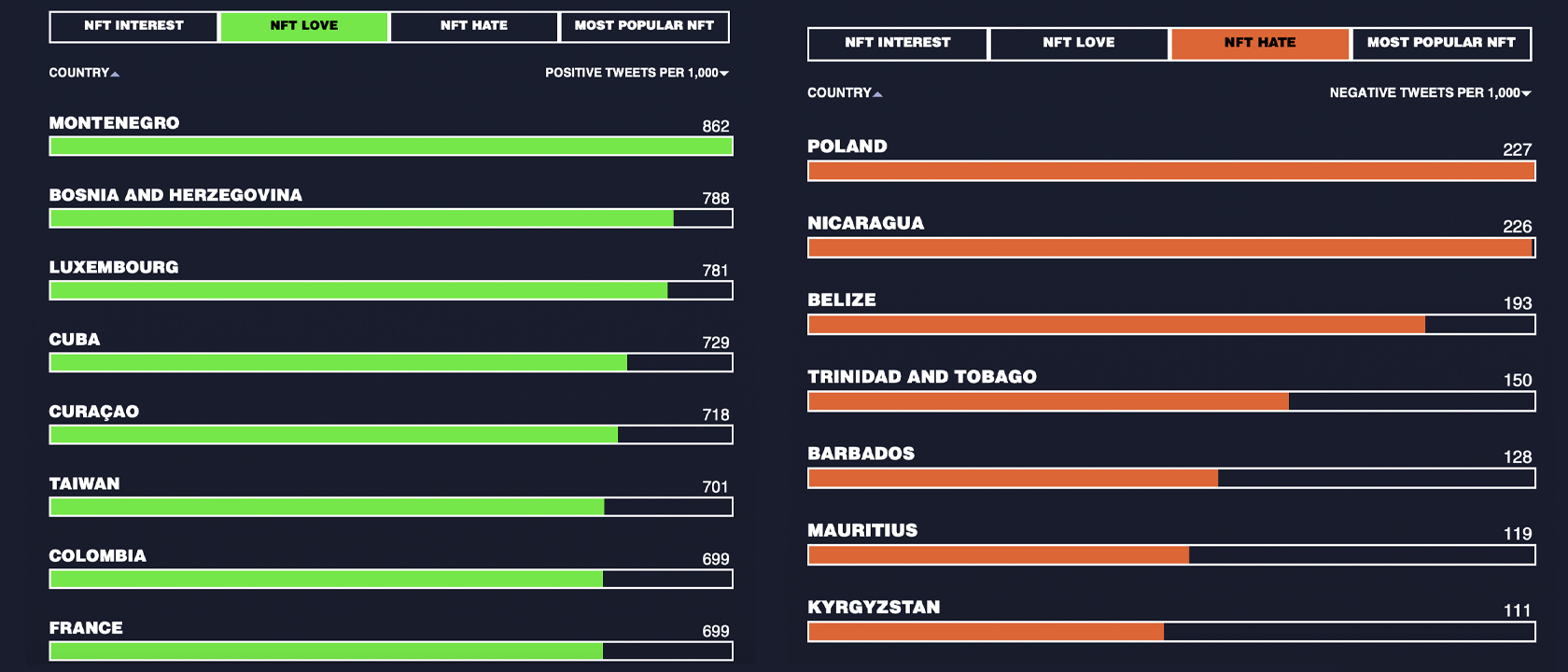Click the Montenegro green bar
Viewport: 1568px width, 672px height.
click(391, 147)
